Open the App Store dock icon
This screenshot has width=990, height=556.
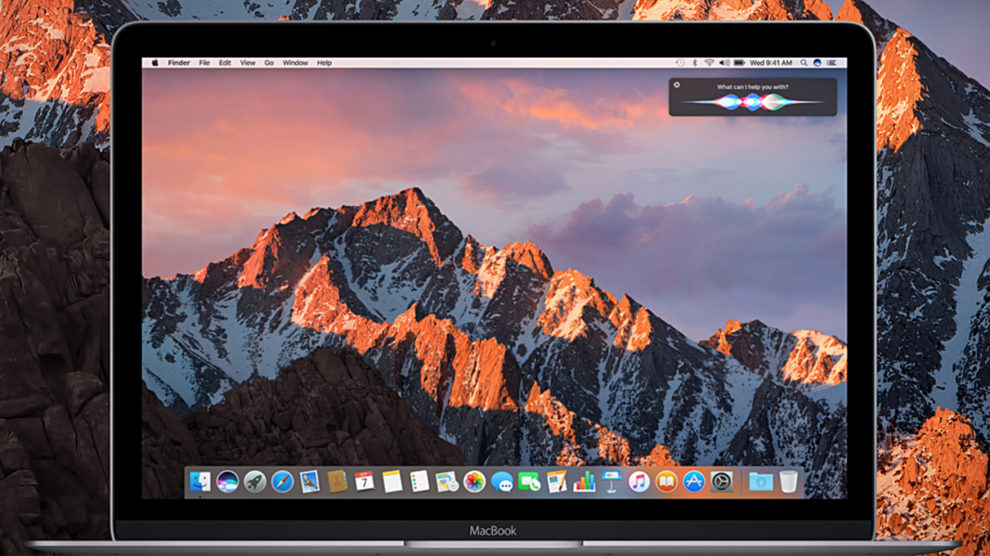tap(694, 482)
